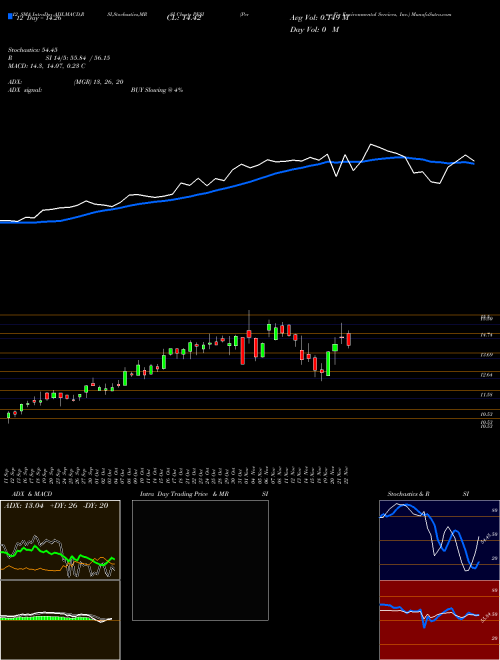The height and width of the screenshot is (660, 500).
Task: Click the 'ADX signal:' label
Action: (25, 90)
